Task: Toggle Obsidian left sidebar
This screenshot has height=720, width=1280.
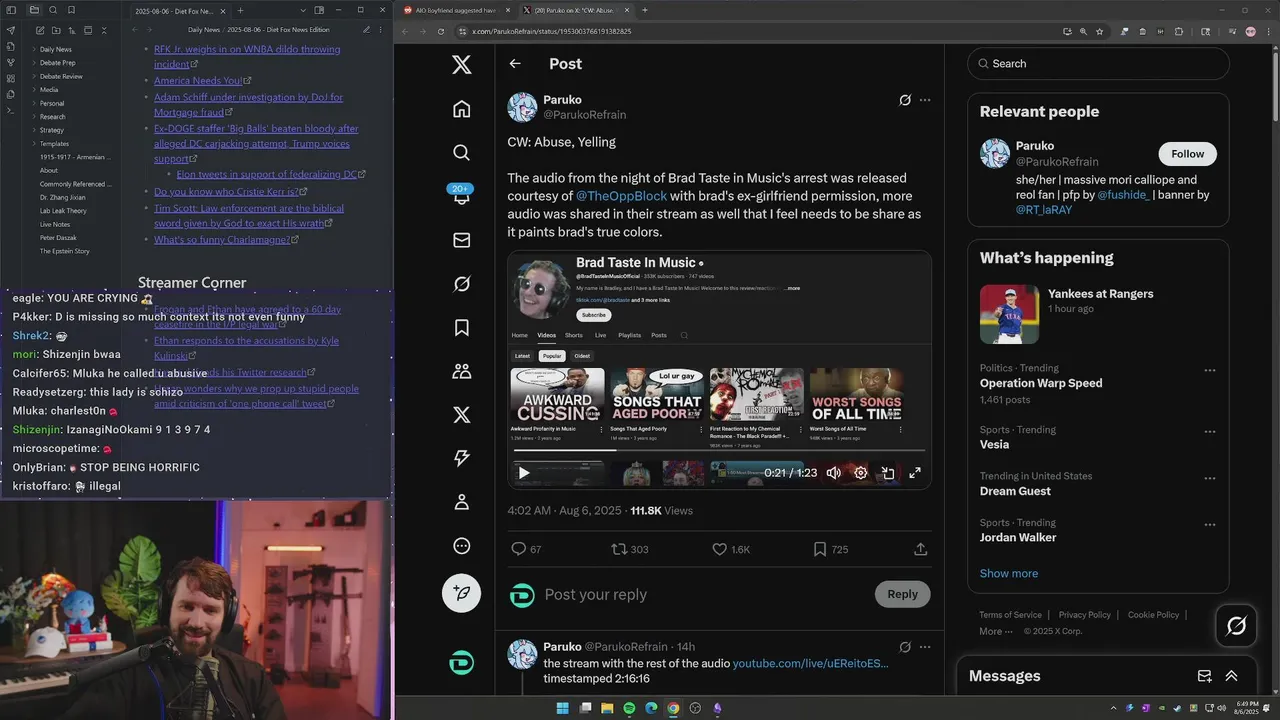Action: click(x=11, y=10)
